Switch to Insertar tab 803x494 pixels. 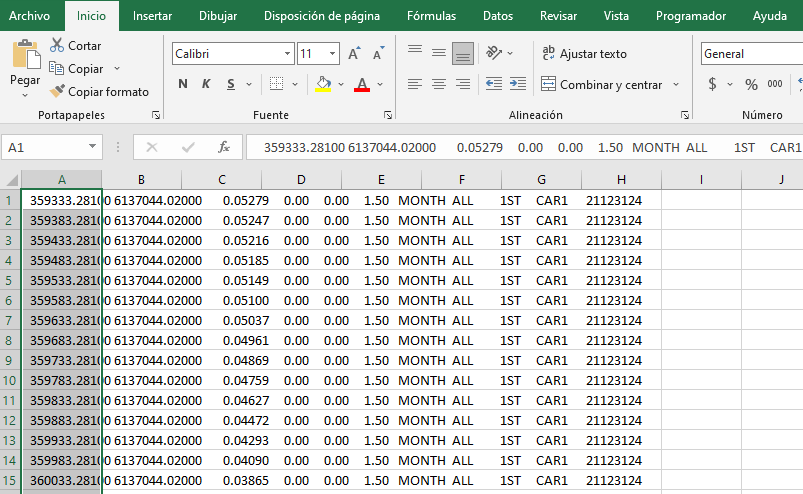(153, 16)
